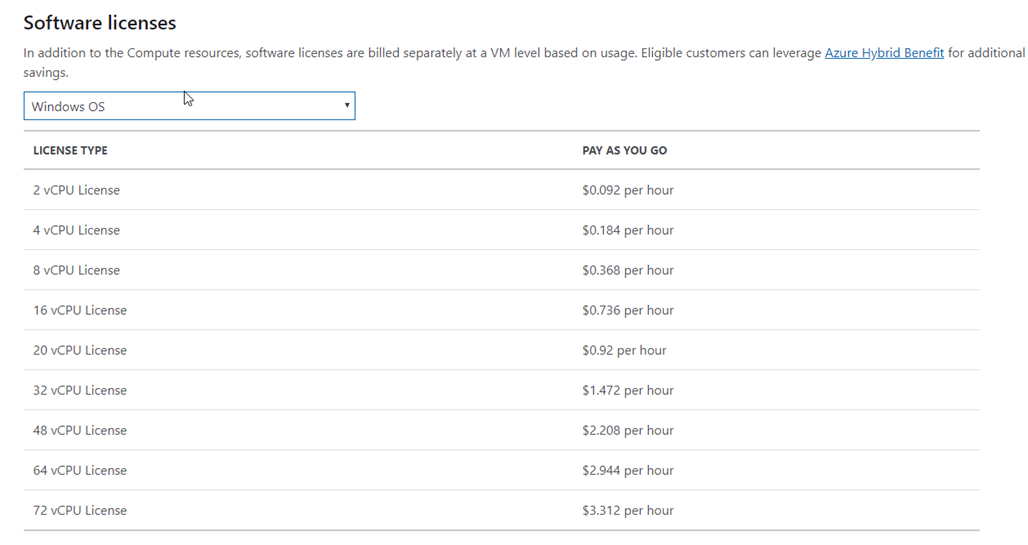Select the 72 vCPU License row

[x=502, y=510]
